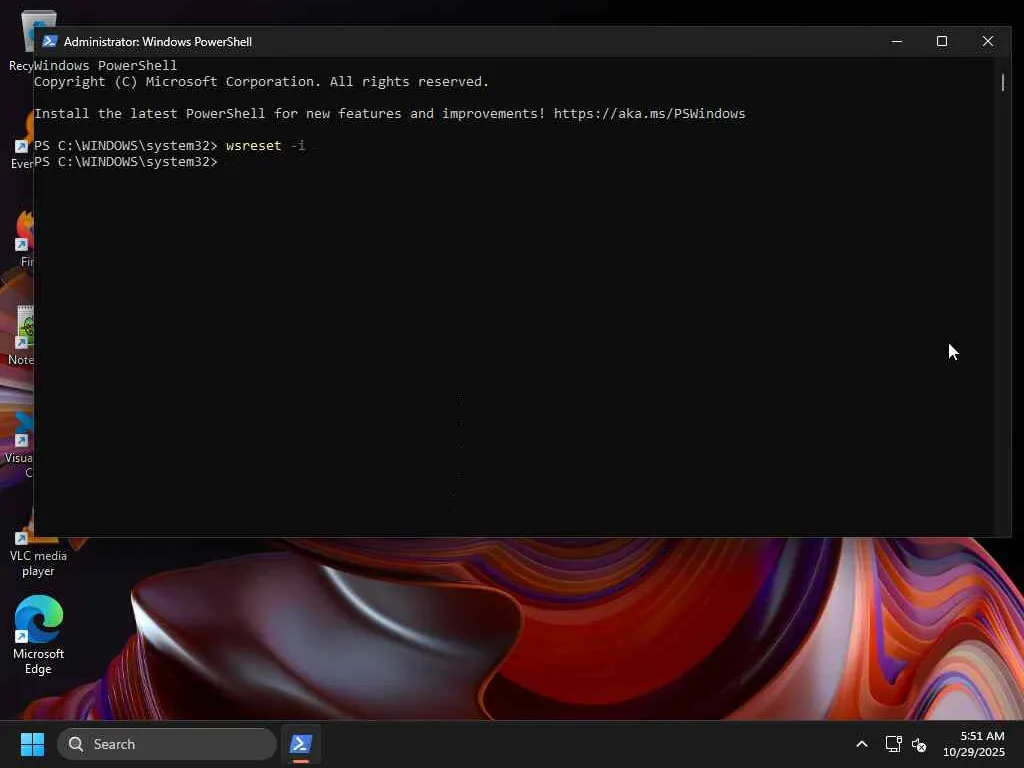Minimize the PowerShell window

point(897,41)
